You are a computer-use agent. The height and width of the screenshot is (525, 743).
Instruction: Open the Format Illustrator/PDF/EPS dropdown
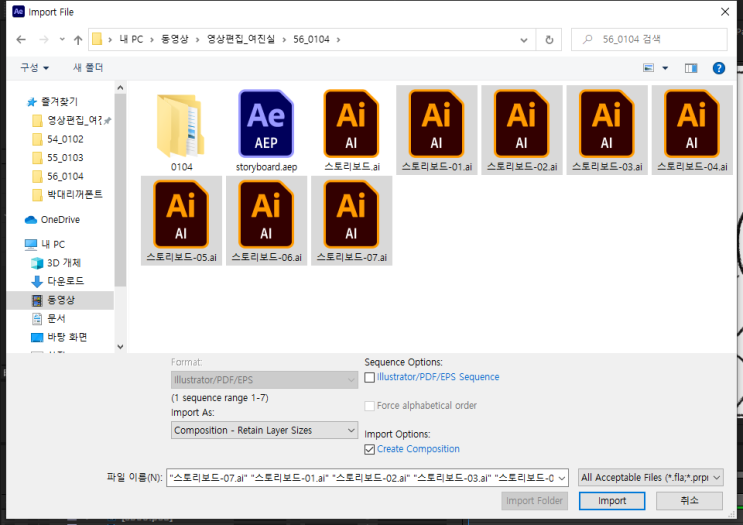[x=264, y=380]
